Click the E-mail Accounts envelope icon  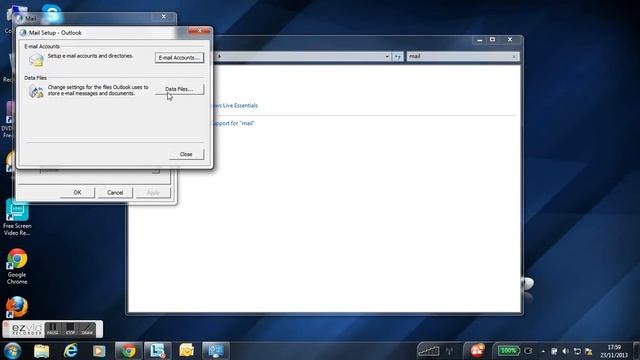36,60
